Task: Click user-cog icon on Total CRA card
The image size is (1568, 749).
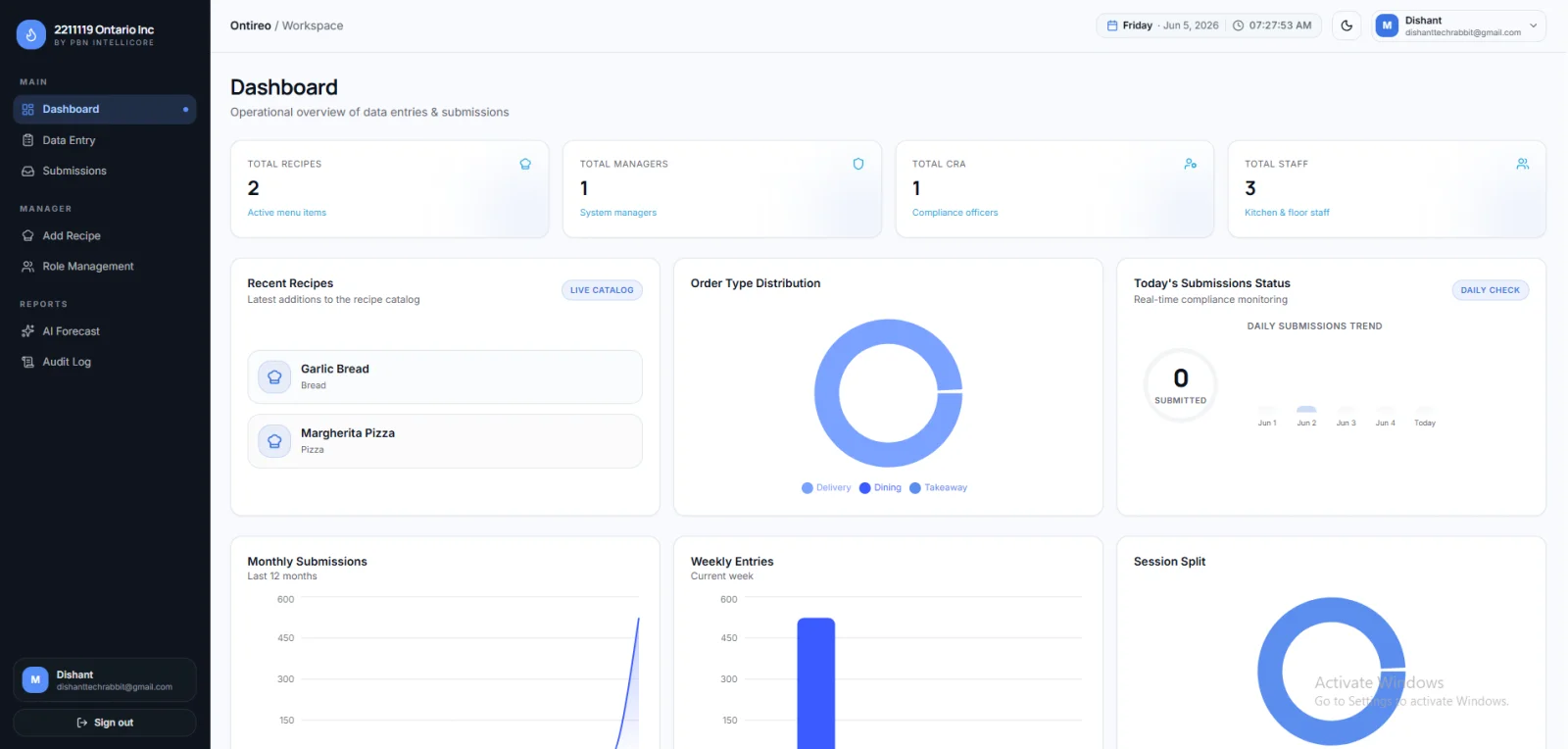Action: click(1190, 164)
